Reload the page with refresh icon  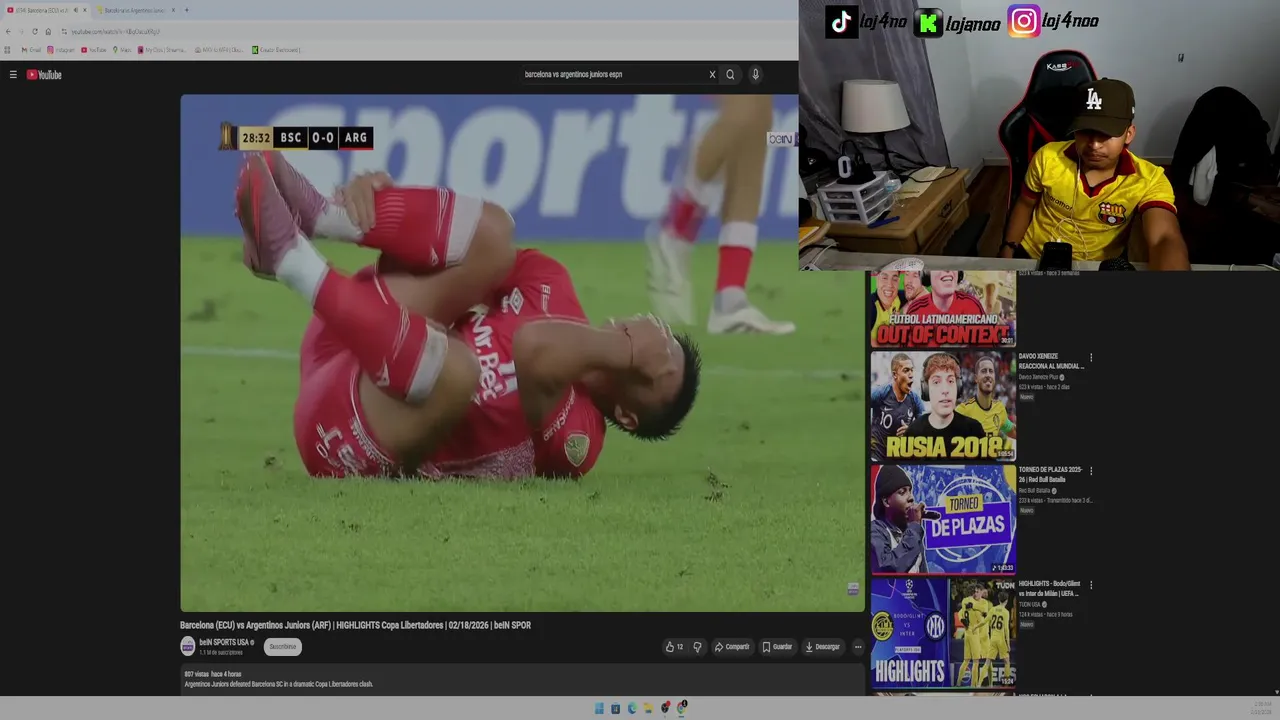[35, 31]
